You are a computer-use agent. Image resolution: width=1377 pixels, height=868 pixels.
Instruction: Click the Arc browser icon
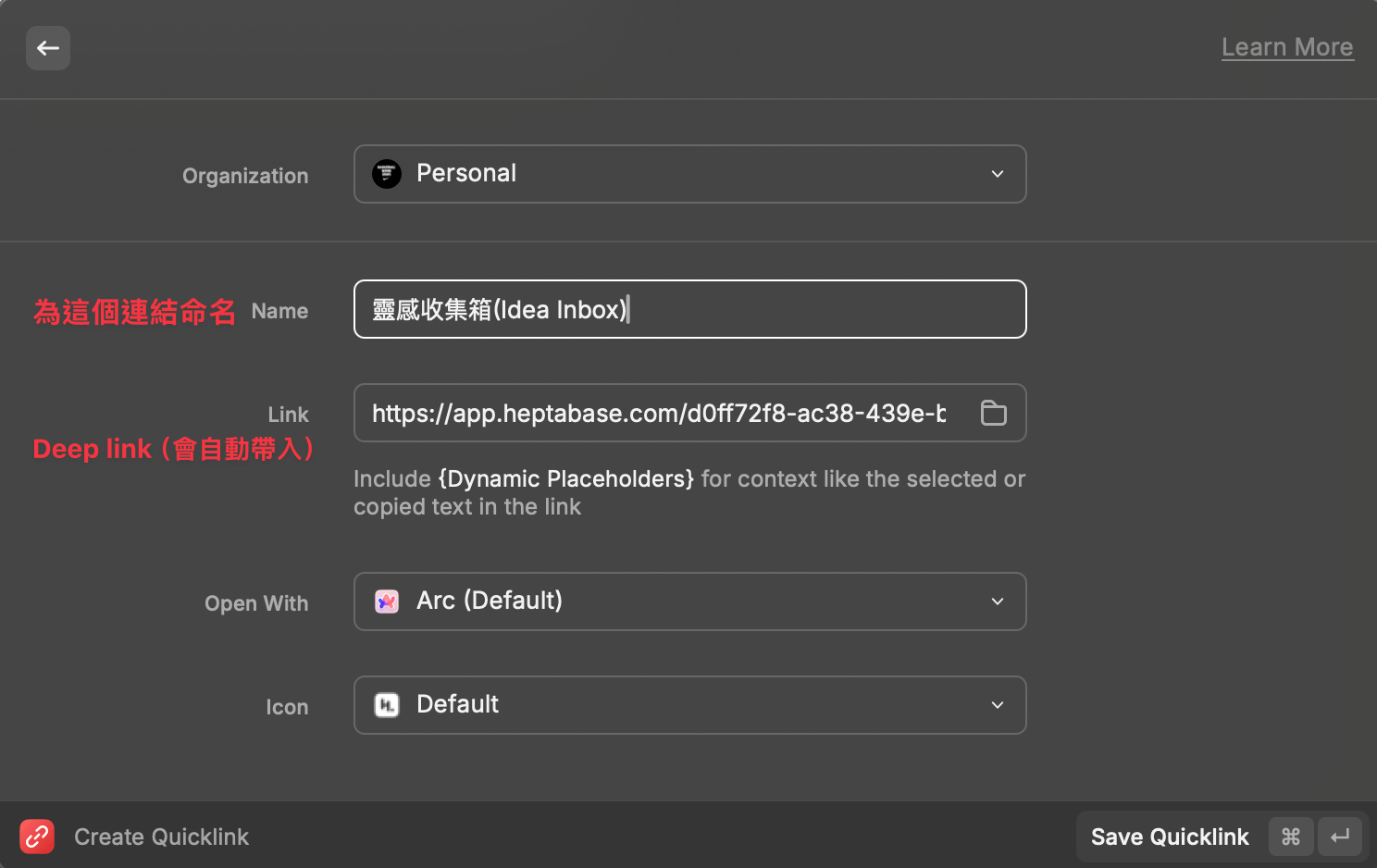[387, 601]
